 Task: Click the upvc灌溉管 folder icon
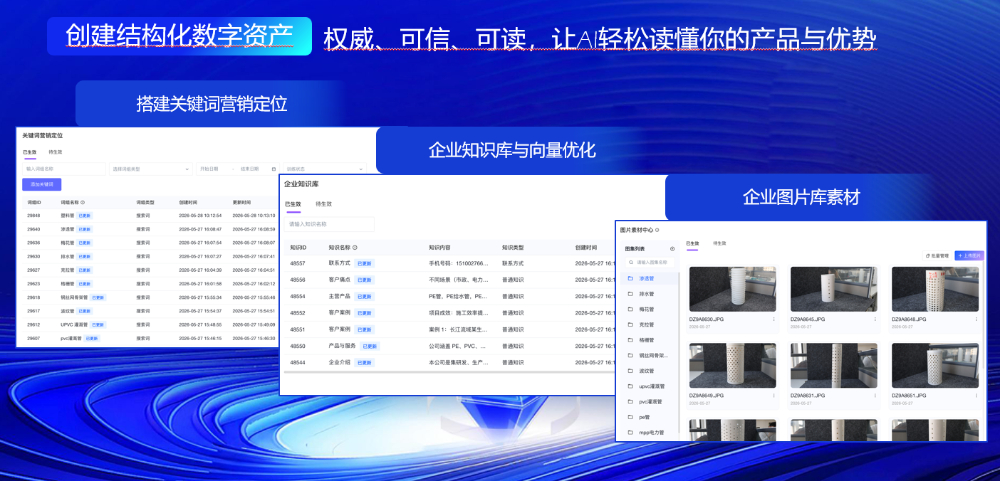point(630,386)
